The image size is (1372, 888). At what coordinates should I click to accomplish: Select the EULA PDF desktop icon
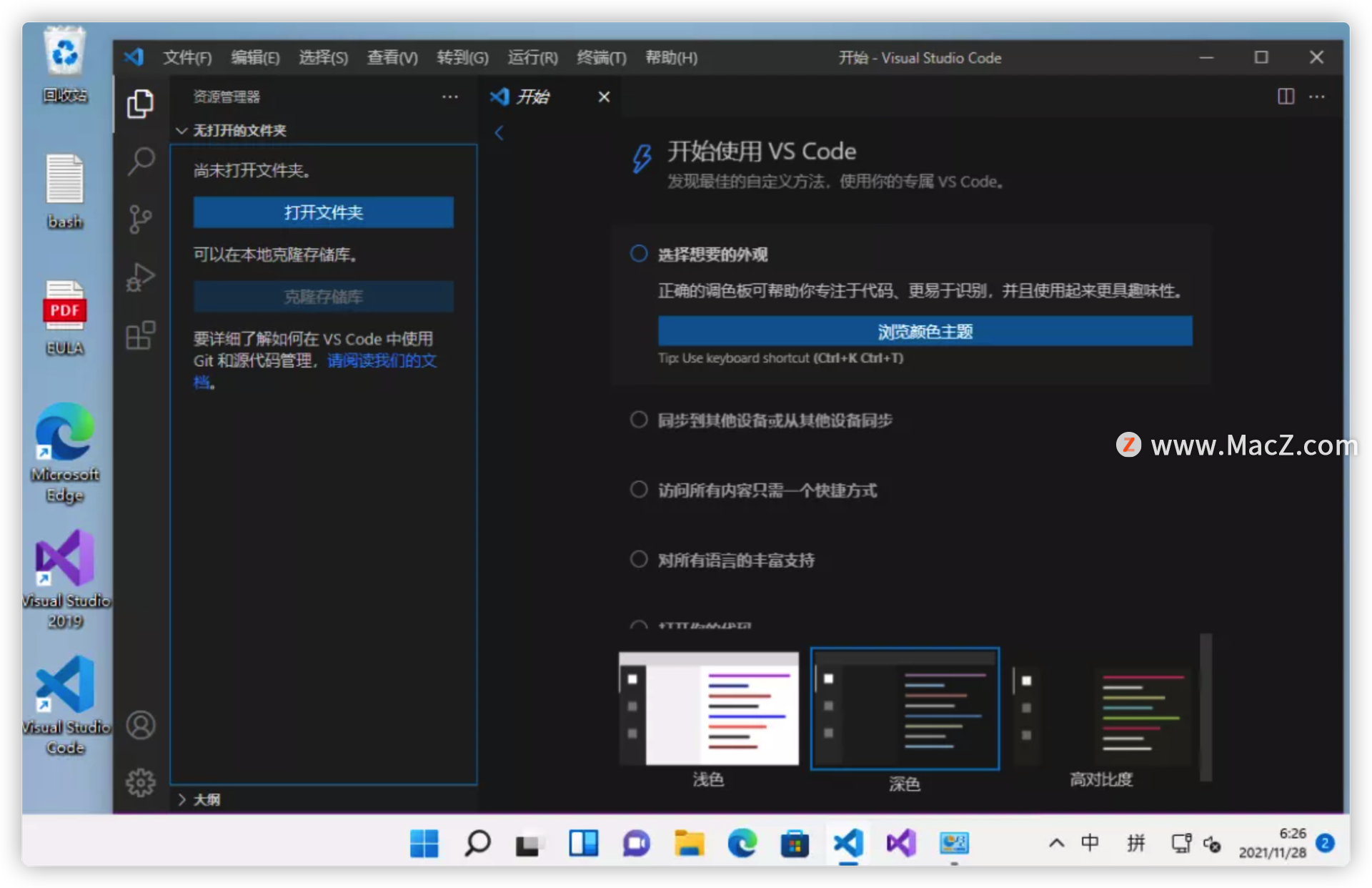click(x=65, y=317)
